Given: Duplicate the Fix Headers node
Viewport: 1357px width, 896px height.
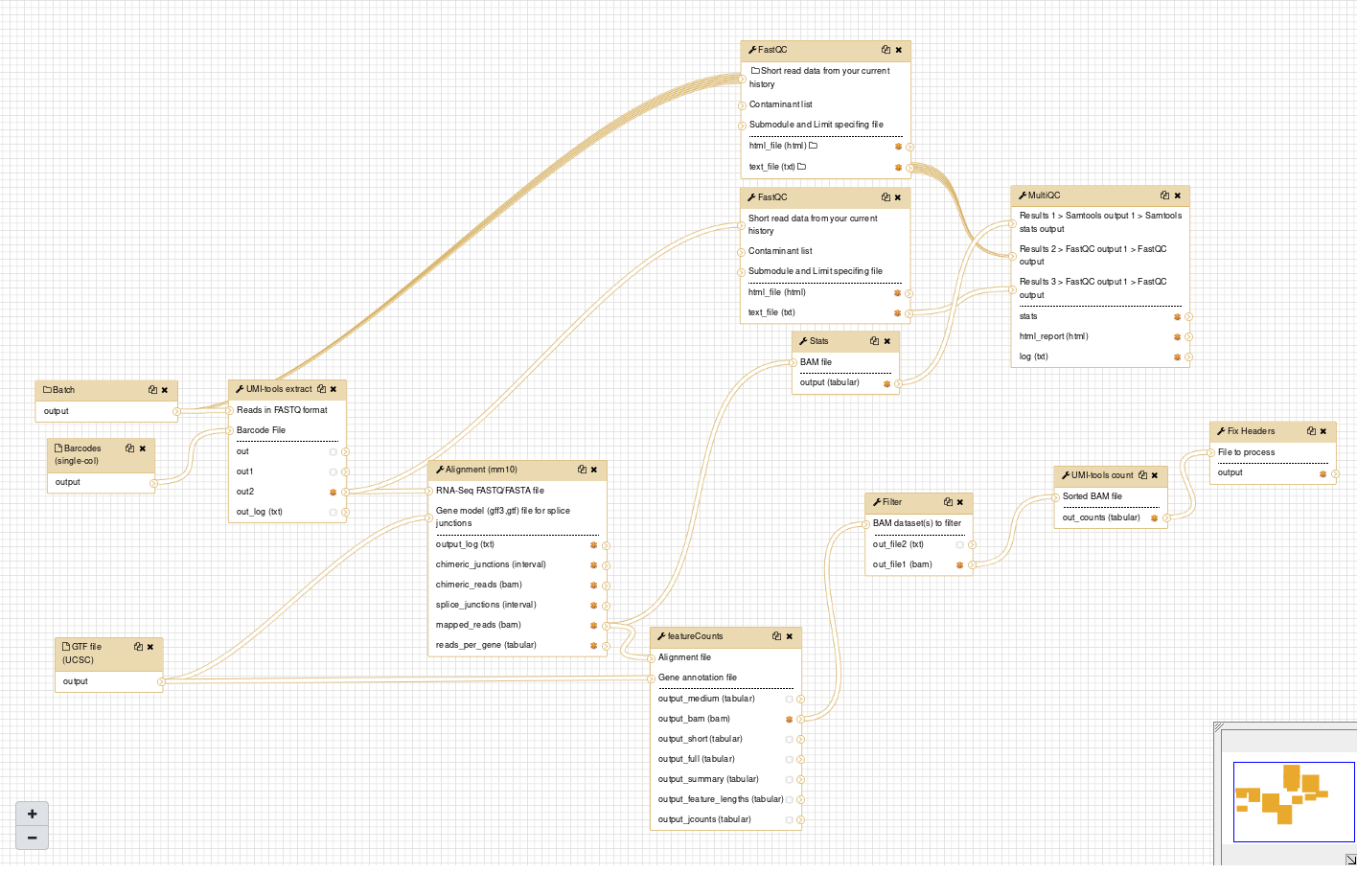Looking at the screenshot, I should tap(1311, 431).
